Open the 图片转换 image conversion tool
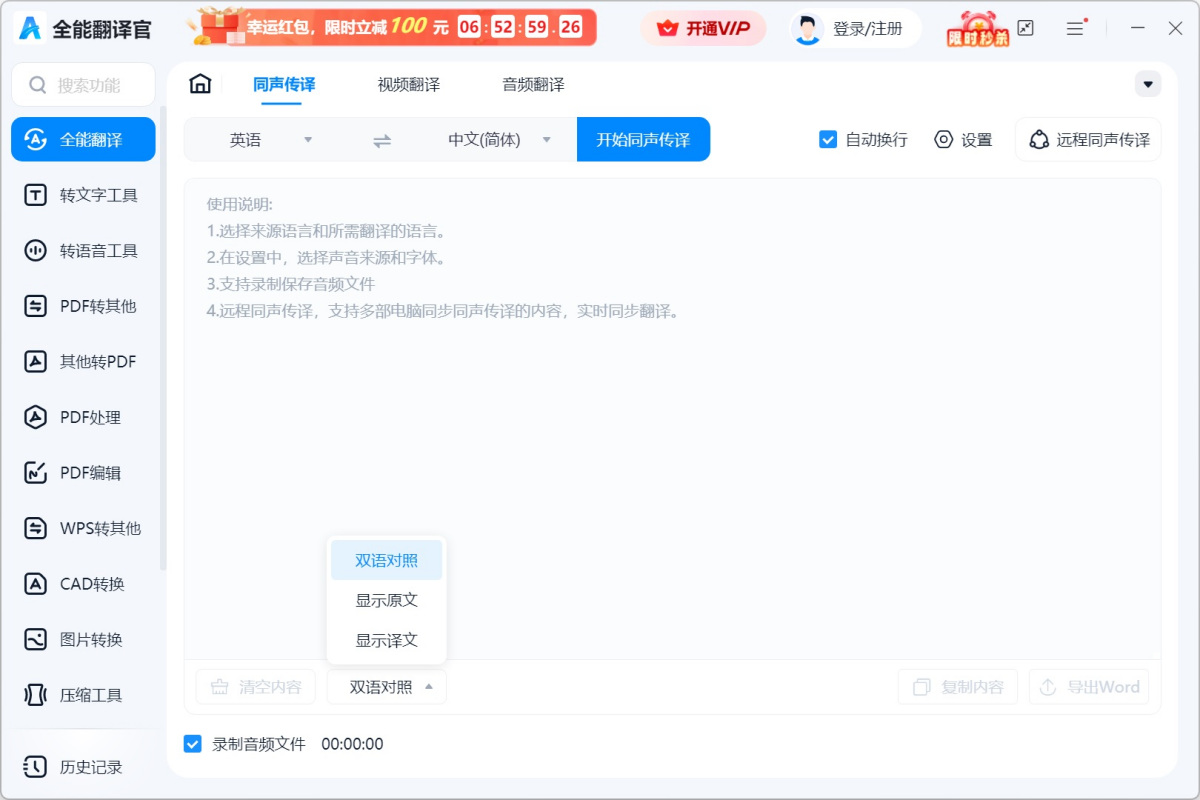Image resolution: width=1200 pixels, height=800 pixels. pos(83,640)
